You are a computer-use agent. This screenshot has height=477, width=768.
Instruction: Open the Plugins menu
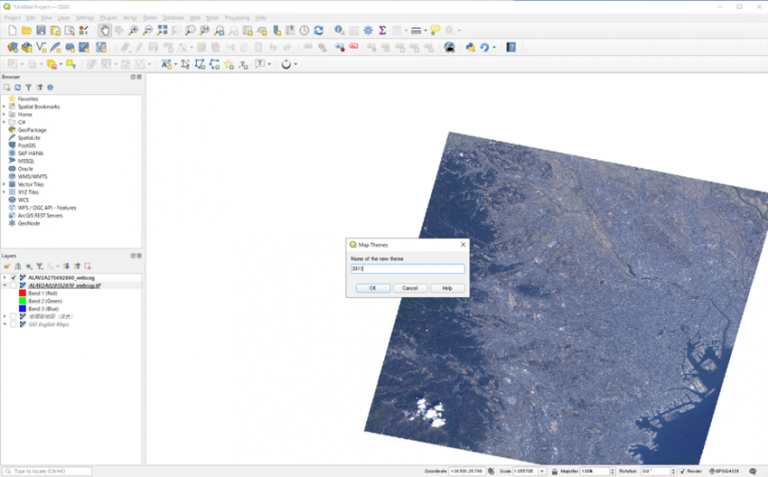108,18
